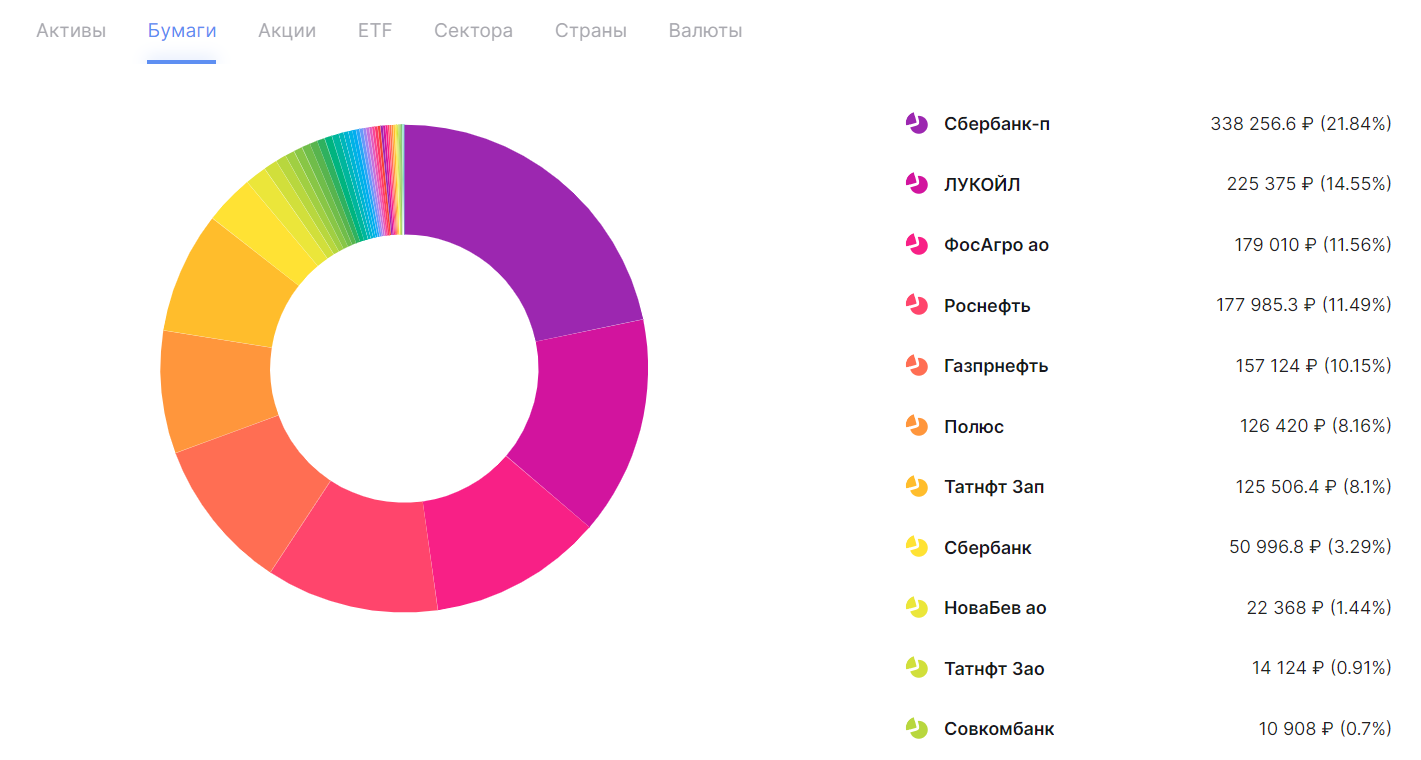Click the value 50 996.8 ₽ (3.29%)

(x=1310, y=547)
